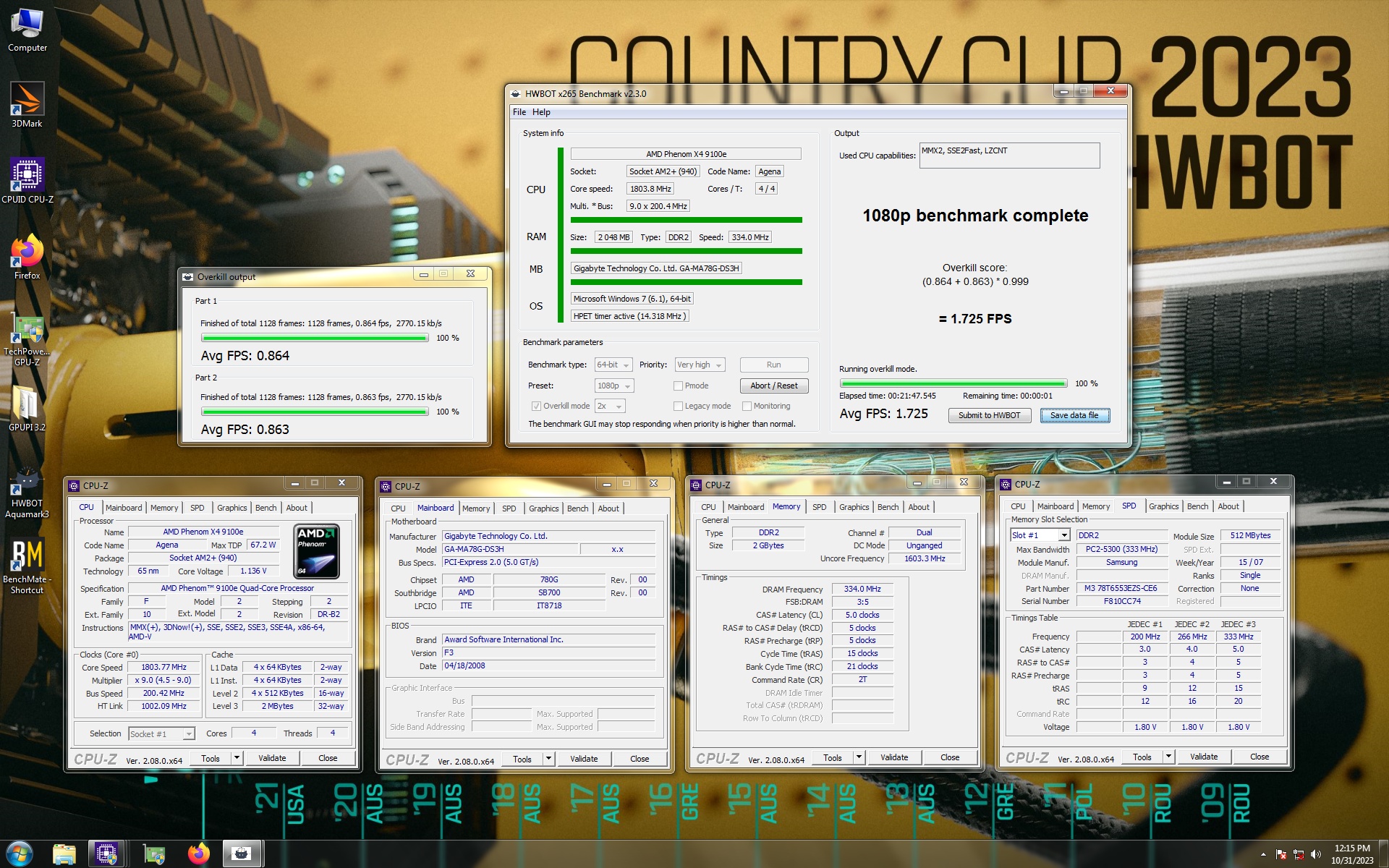Switch to SPD tab in CPU-Z Memory window
Image resolution: width=1389 pixels, height=868 pixels.
[x=819, y=507]
